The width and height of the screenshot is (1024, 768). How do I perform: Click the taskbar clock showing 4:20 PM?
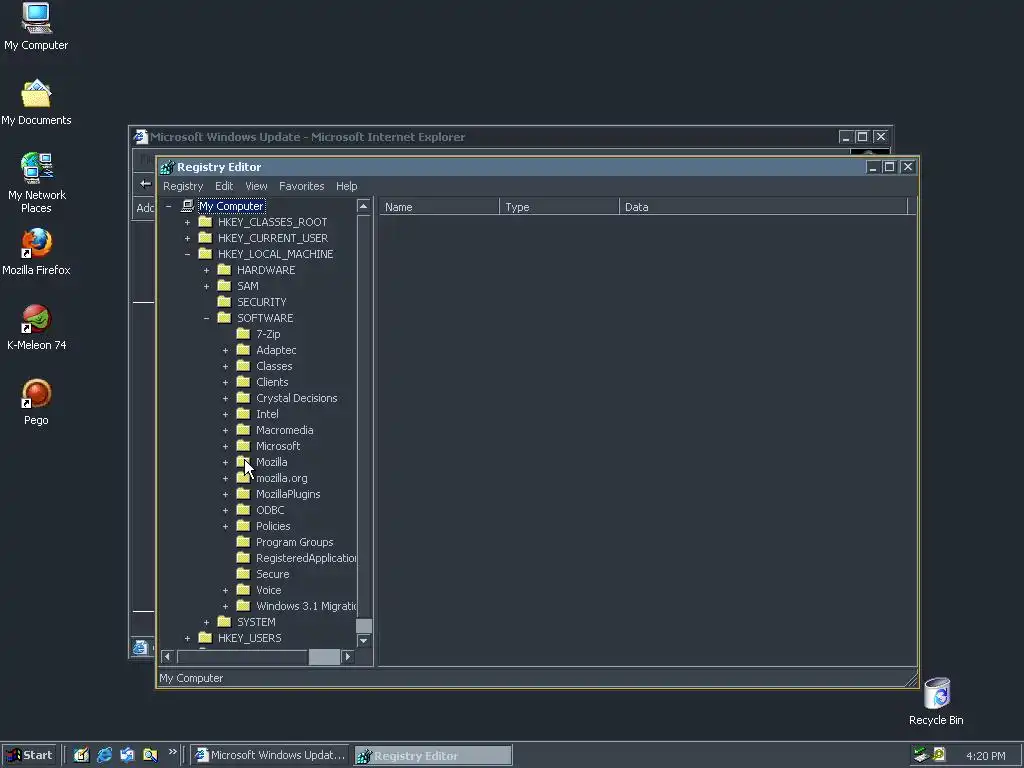click(985, 756)
